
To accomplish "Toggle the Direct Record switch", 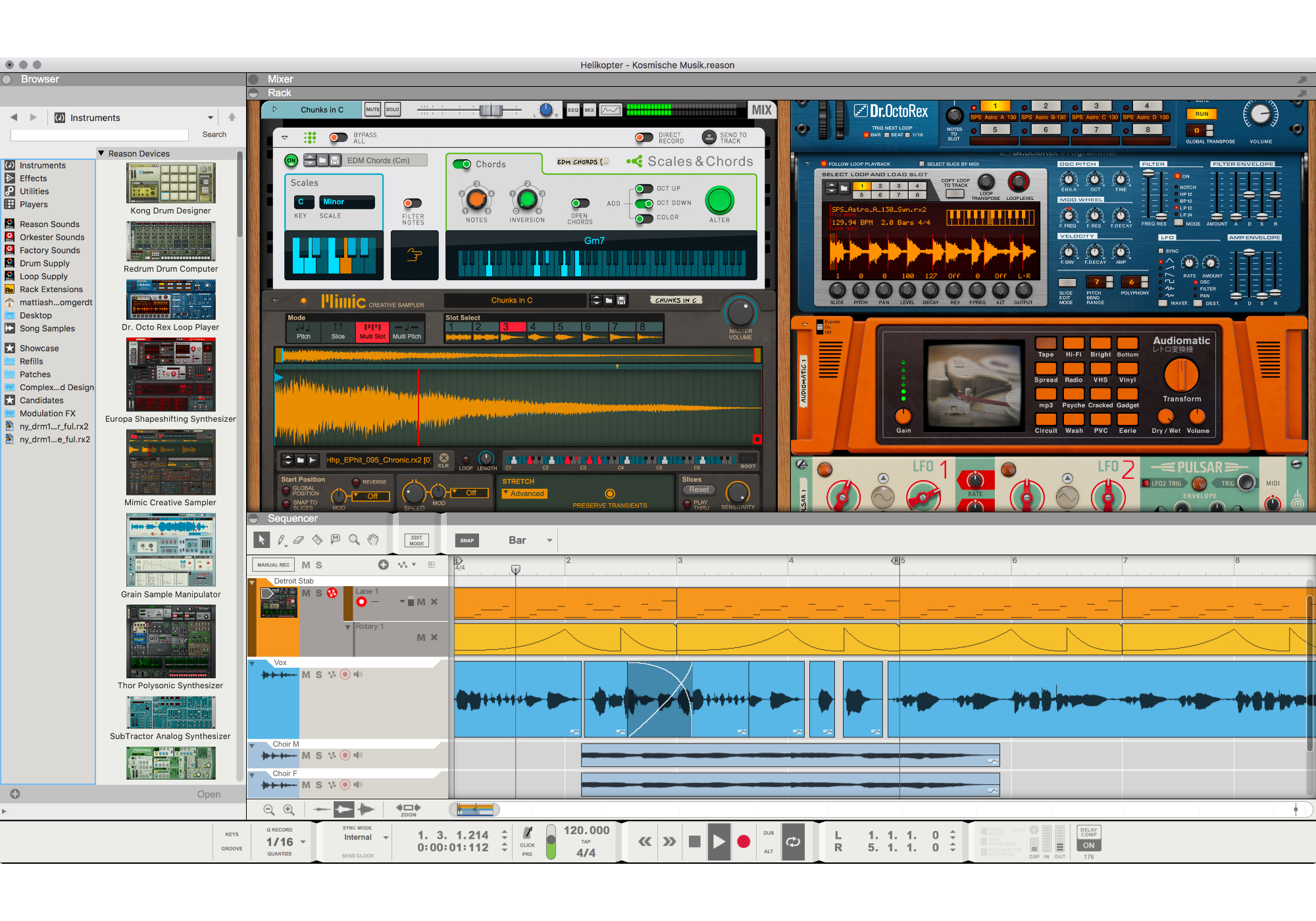I will [644, 137].
